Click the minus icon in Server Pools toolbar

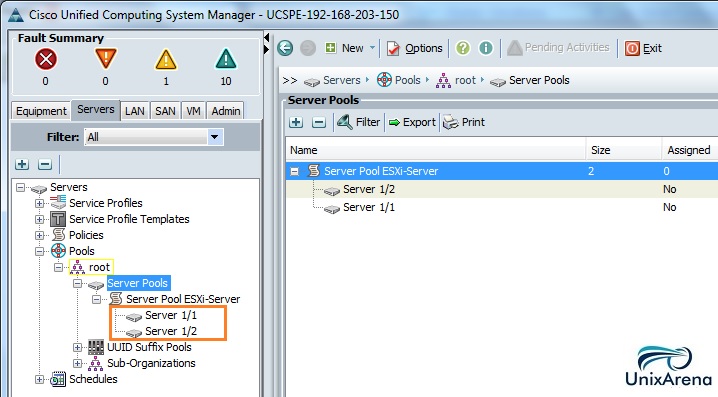click(x=319, y=122)
